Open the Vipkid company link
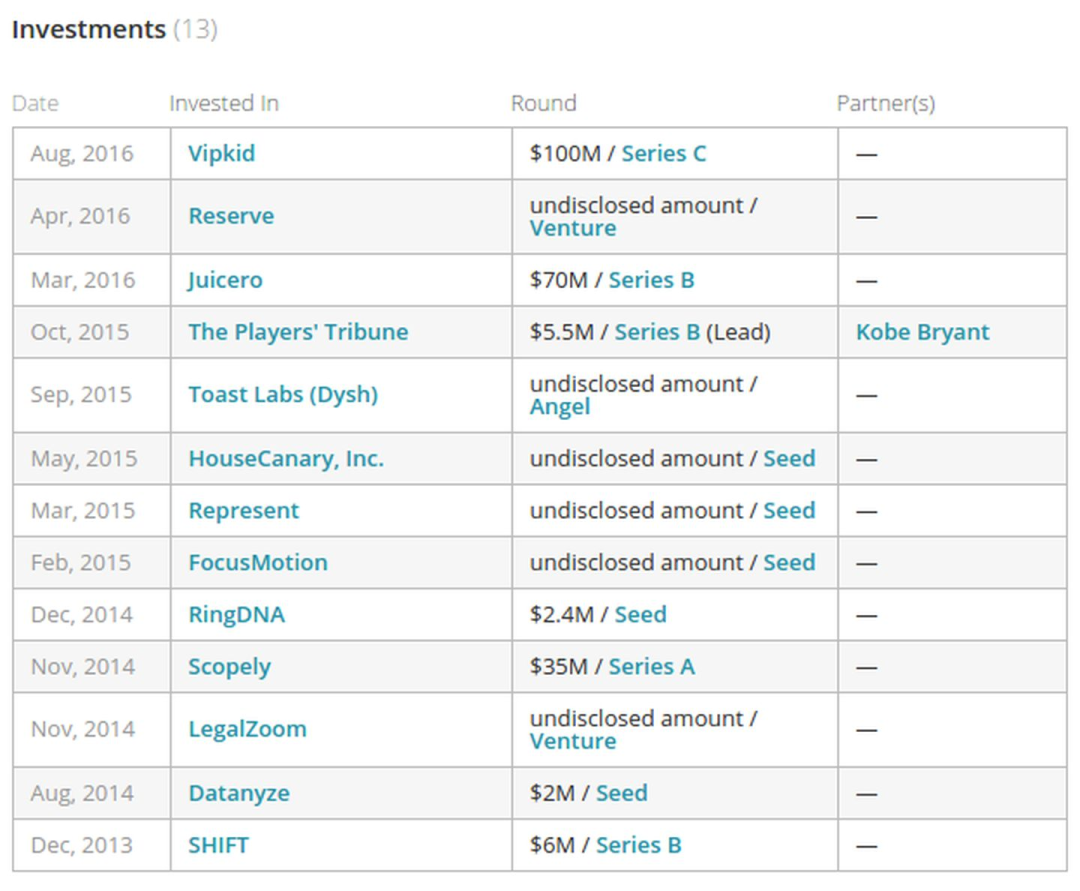Image resolution: width=1080 pixels, height=891 pixels. point(221,153)
